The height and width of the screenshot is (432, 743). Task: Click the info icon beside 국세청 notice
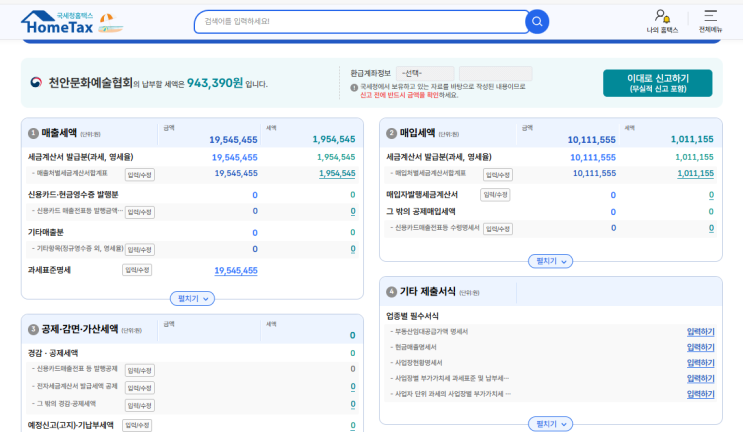pyautogui.click(x=354, y=87)
